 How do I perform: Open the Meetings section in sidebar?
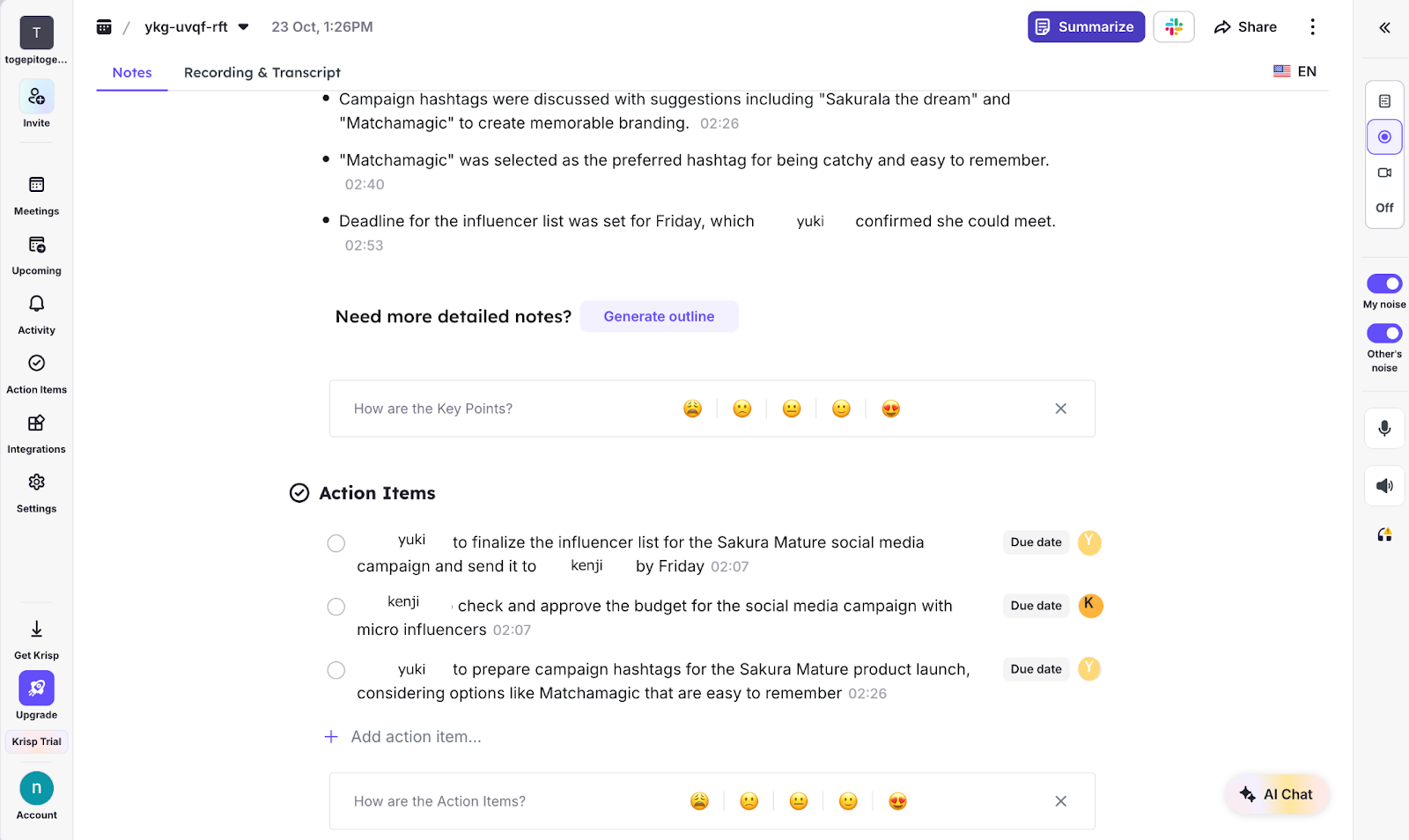click(x=36, y=195)
